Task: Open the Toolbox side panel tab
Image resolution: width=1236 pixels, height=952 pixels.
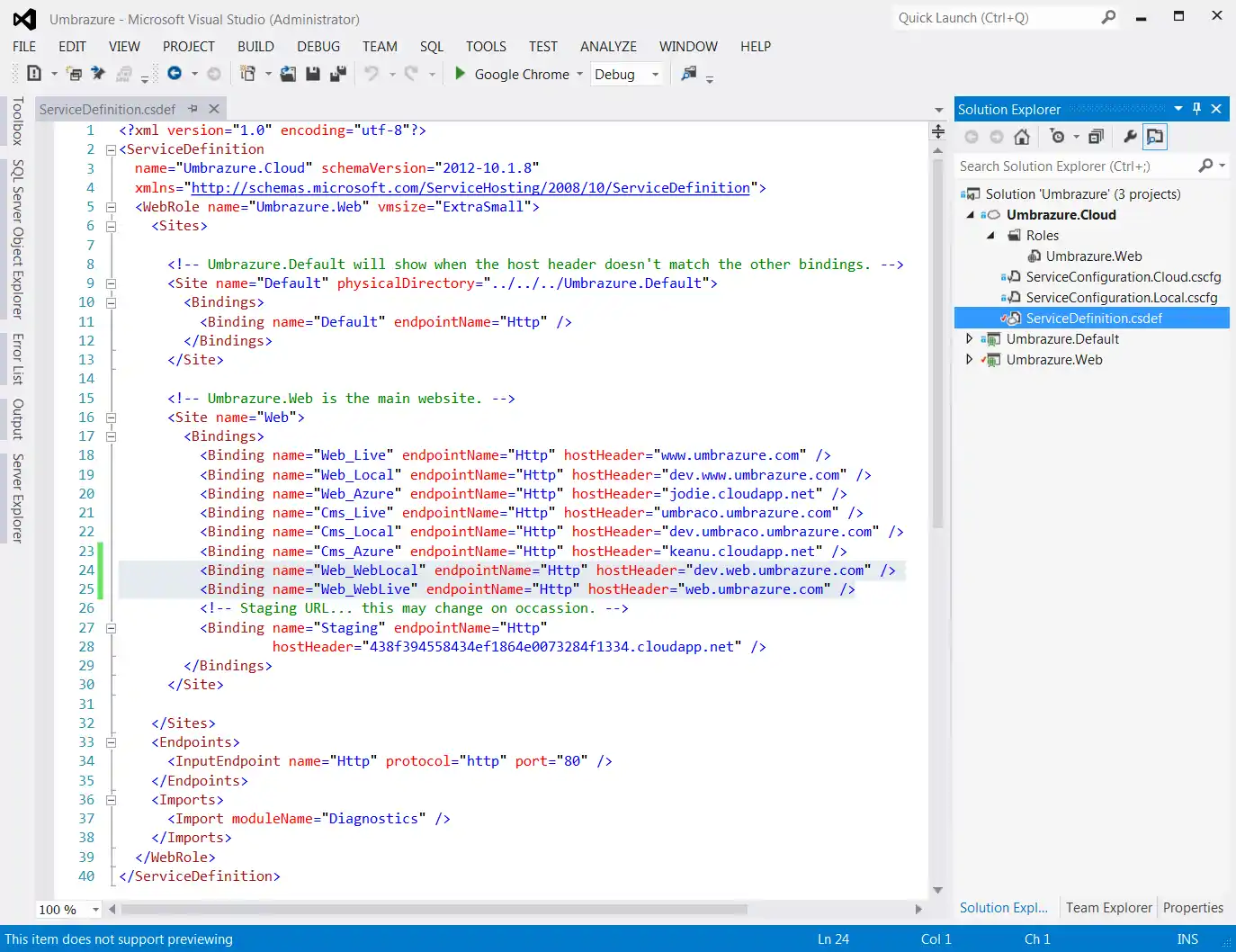Action: (x=17, y=121)
